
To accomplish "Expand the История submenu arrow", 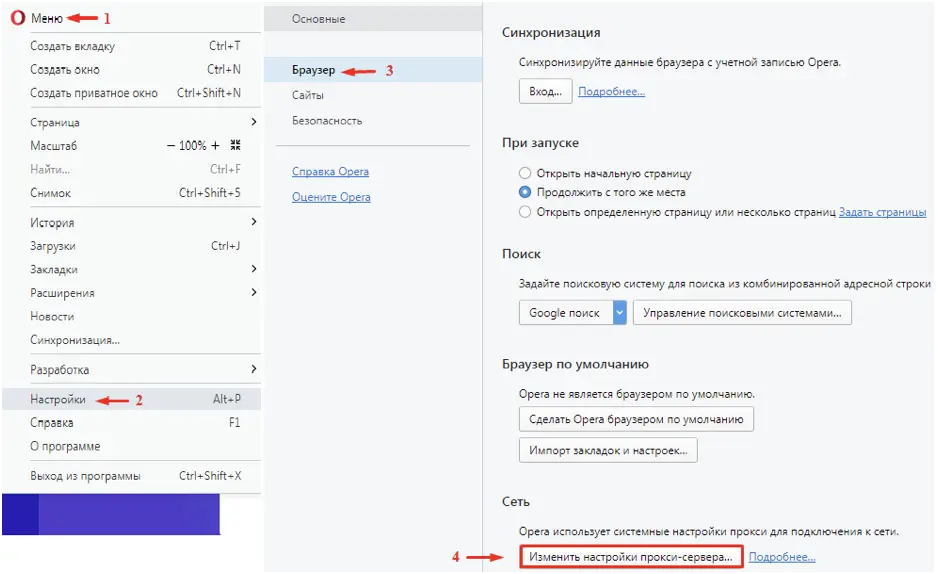I will pyautogui.click(x=253, y=222).
